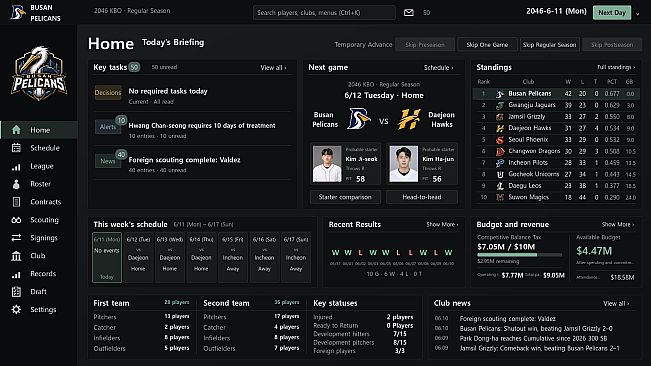Viewport: 651px width, 366px height.
Task: Open Starter comparison
Action: point(345,197)
